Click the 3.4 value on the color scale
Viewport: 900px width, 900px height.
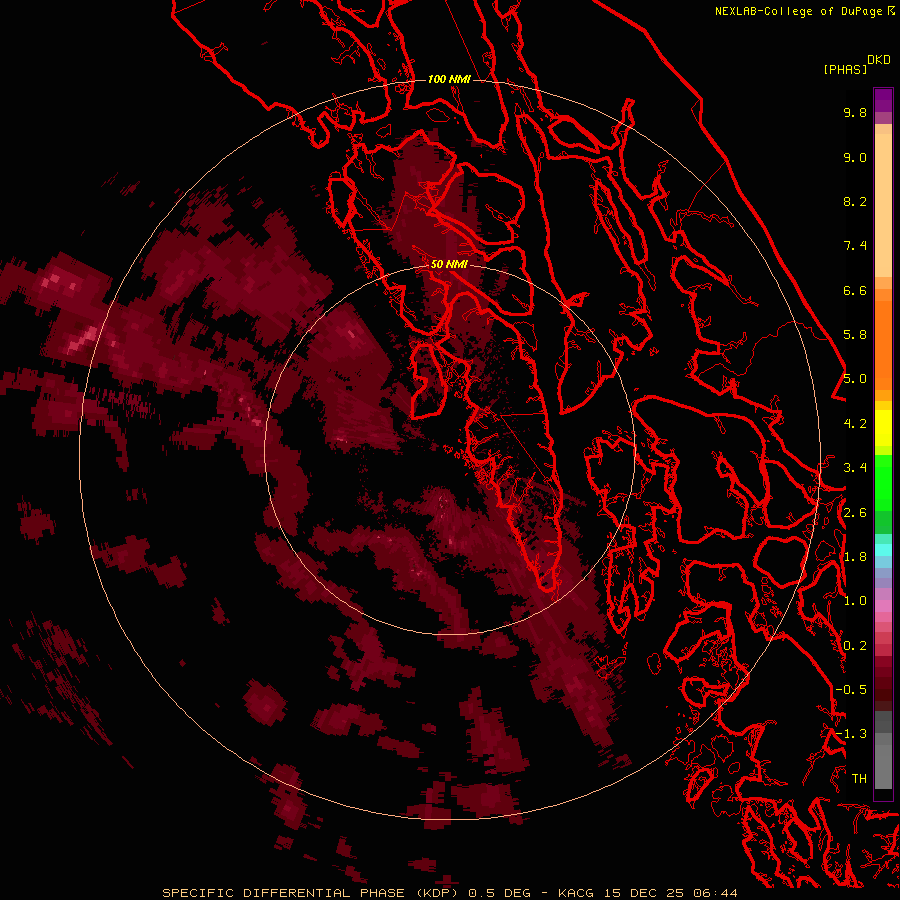click(855, 468)
